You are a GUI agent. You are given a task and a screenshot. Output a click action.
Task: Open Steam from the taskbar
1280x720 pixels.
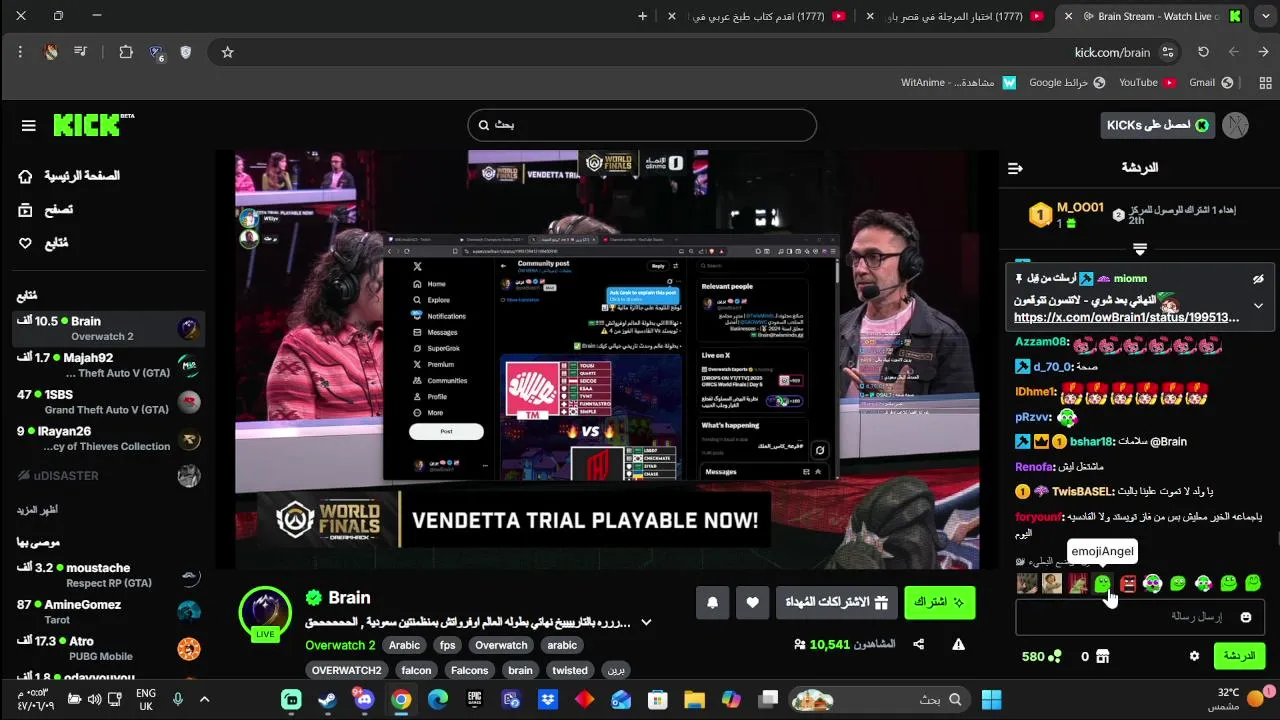327,700
